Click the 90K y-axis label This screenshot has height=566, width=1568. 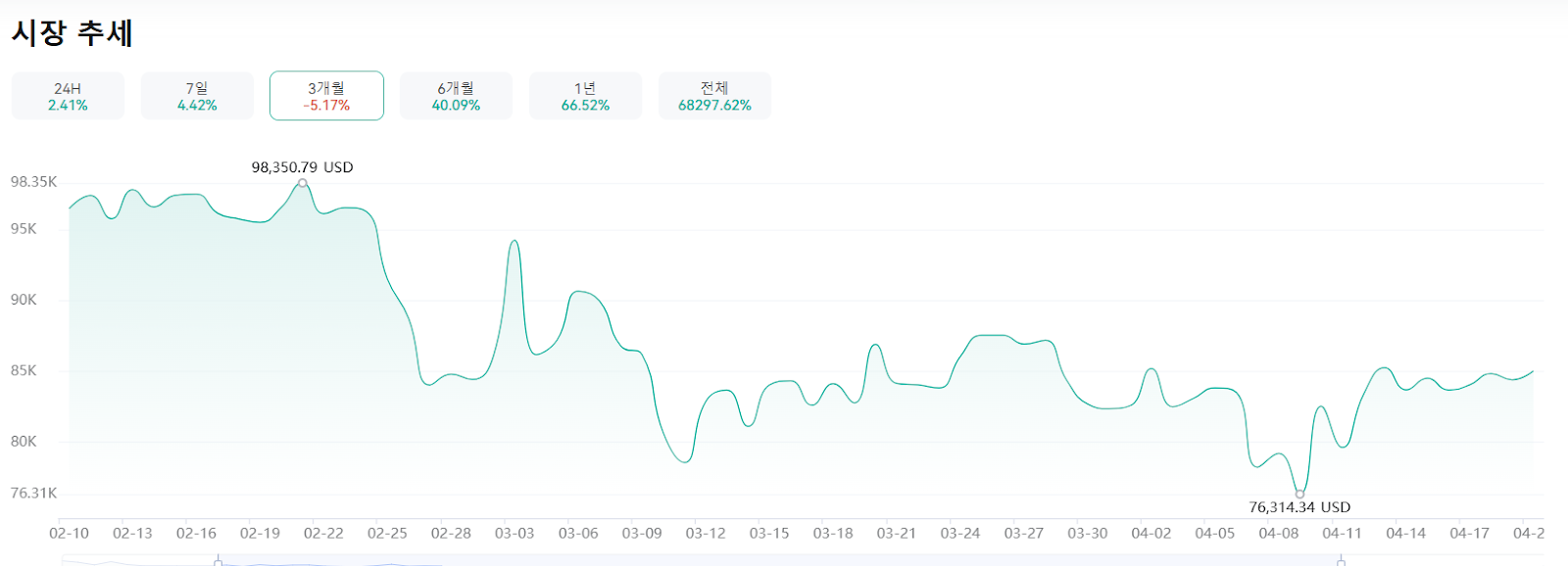coord(24,300)
